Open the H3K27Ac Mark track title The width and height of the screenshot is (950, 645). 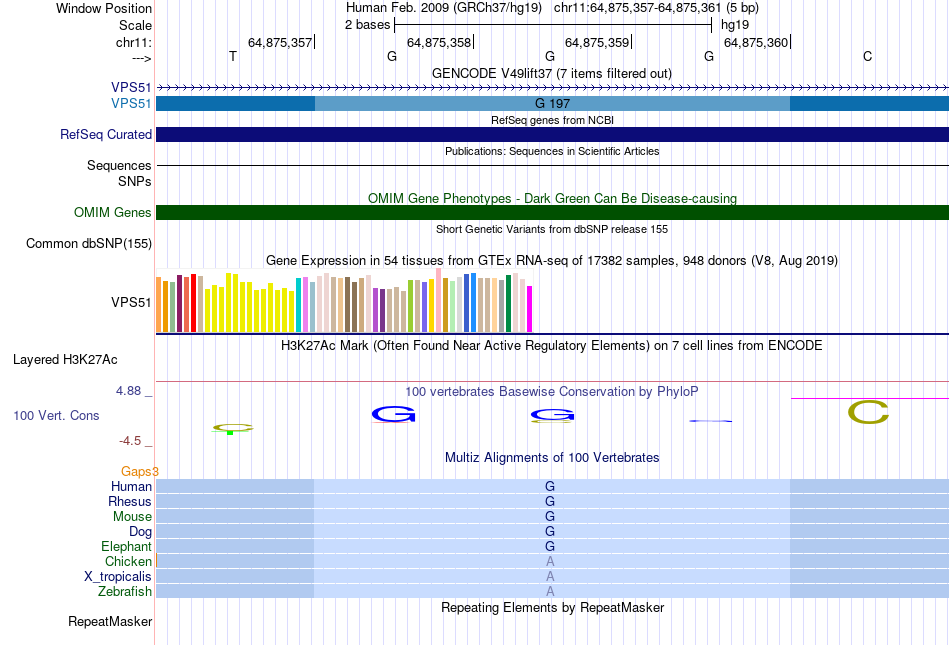pos(552,345)
